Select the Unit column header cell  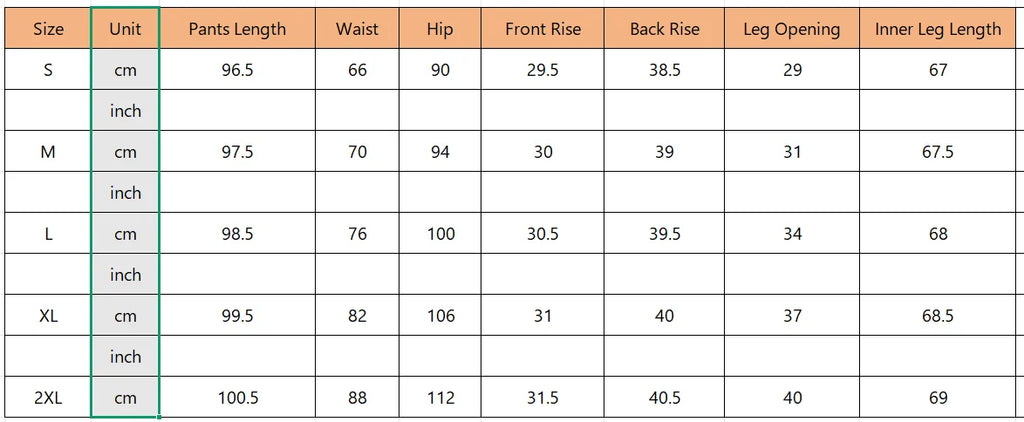(125, 29)
